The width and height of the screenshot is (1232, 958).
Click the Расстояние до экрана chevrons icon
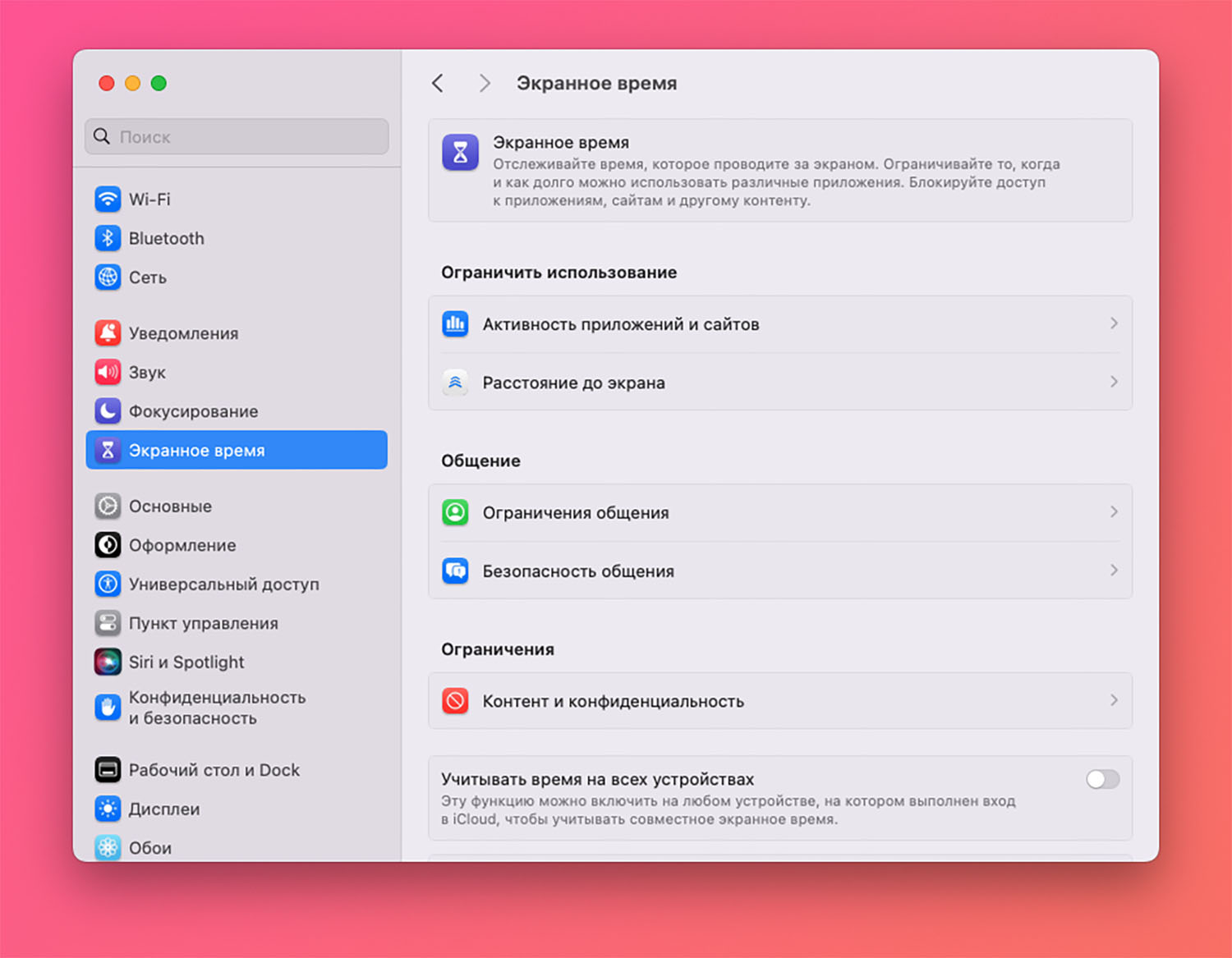[x=455, y=383]
